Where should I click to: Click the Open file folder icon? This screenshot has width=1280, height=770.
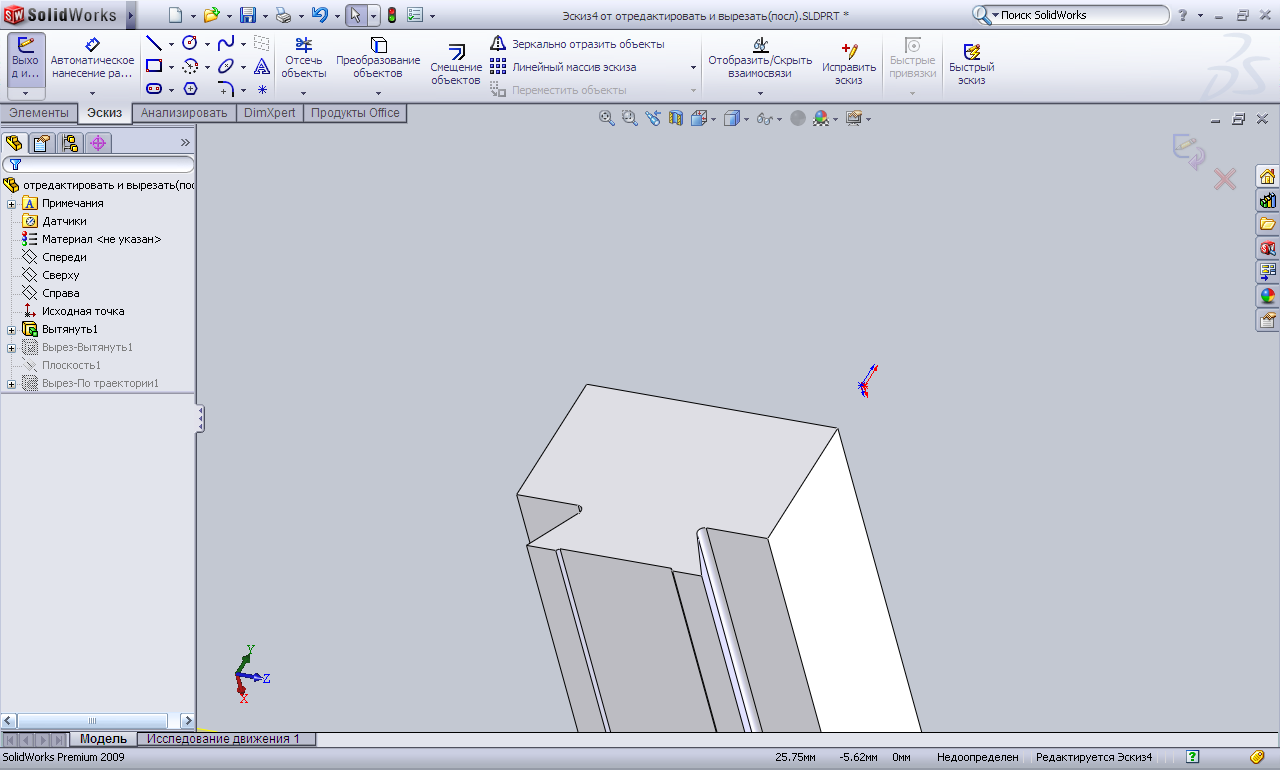(x=211, y=15)
